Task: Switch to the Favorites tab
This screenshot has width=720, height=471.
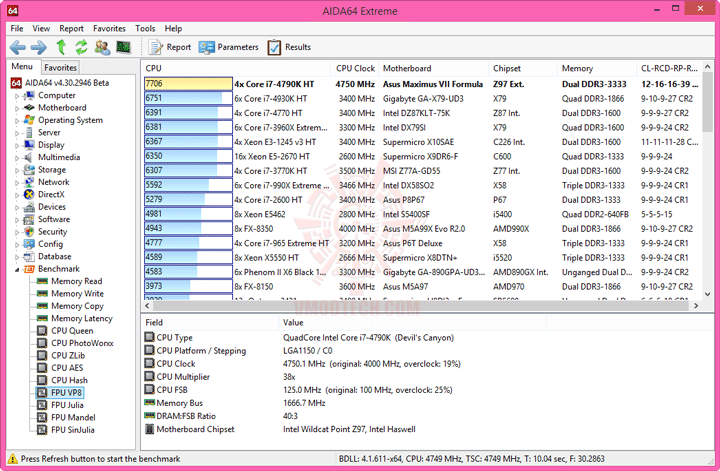Action: [60, 67]
